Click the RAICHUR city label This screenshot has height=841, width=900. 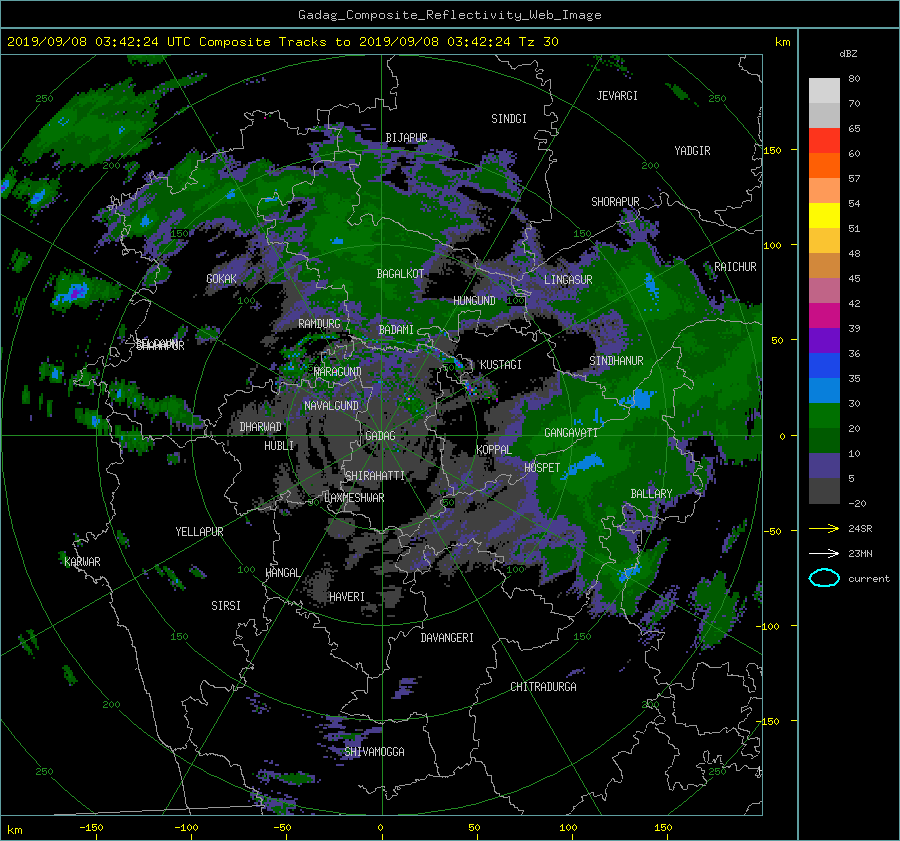click(735, 267)
